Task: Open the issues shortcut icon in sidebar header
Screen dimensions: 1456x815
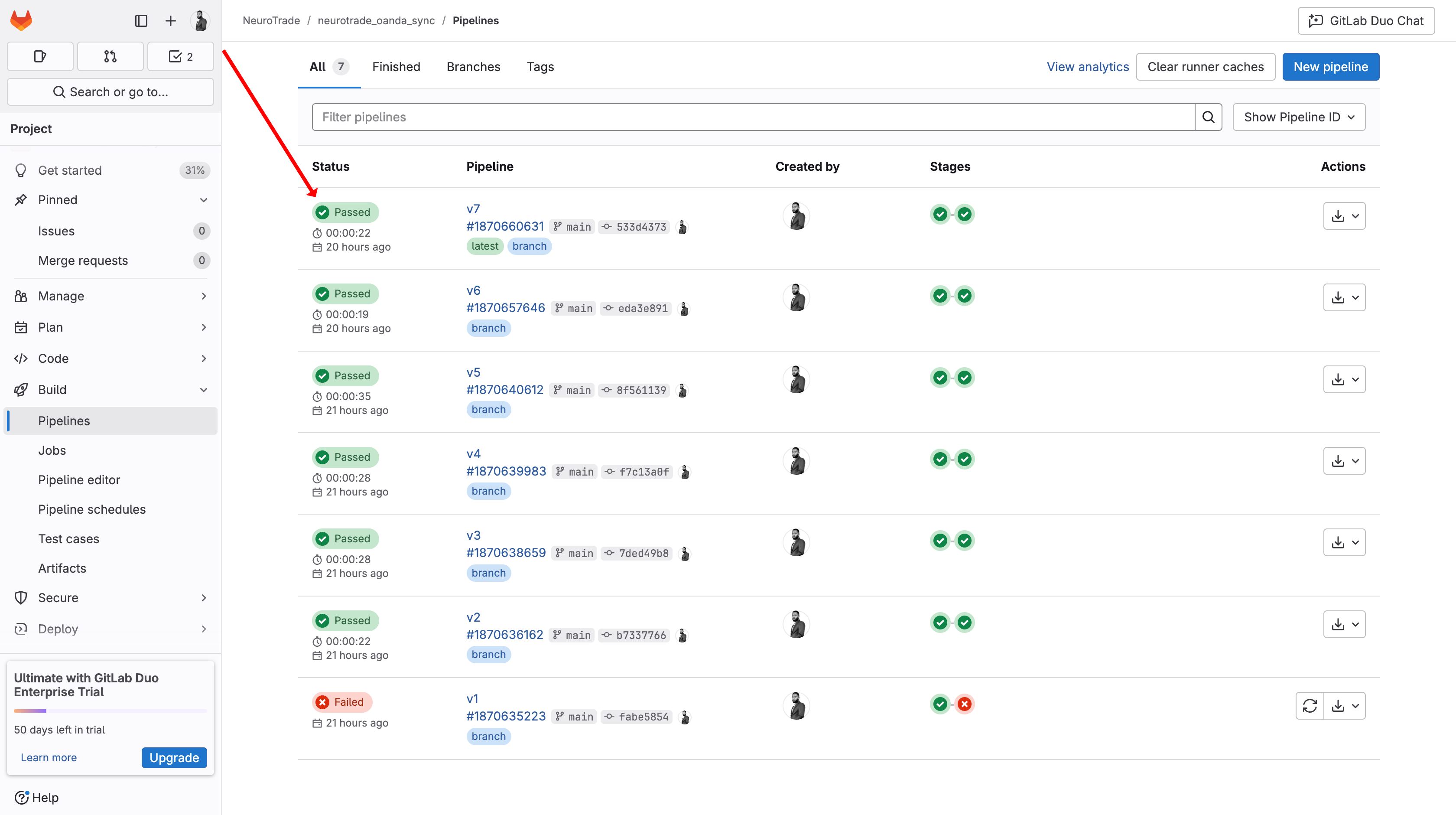Action: click(40, 56)
